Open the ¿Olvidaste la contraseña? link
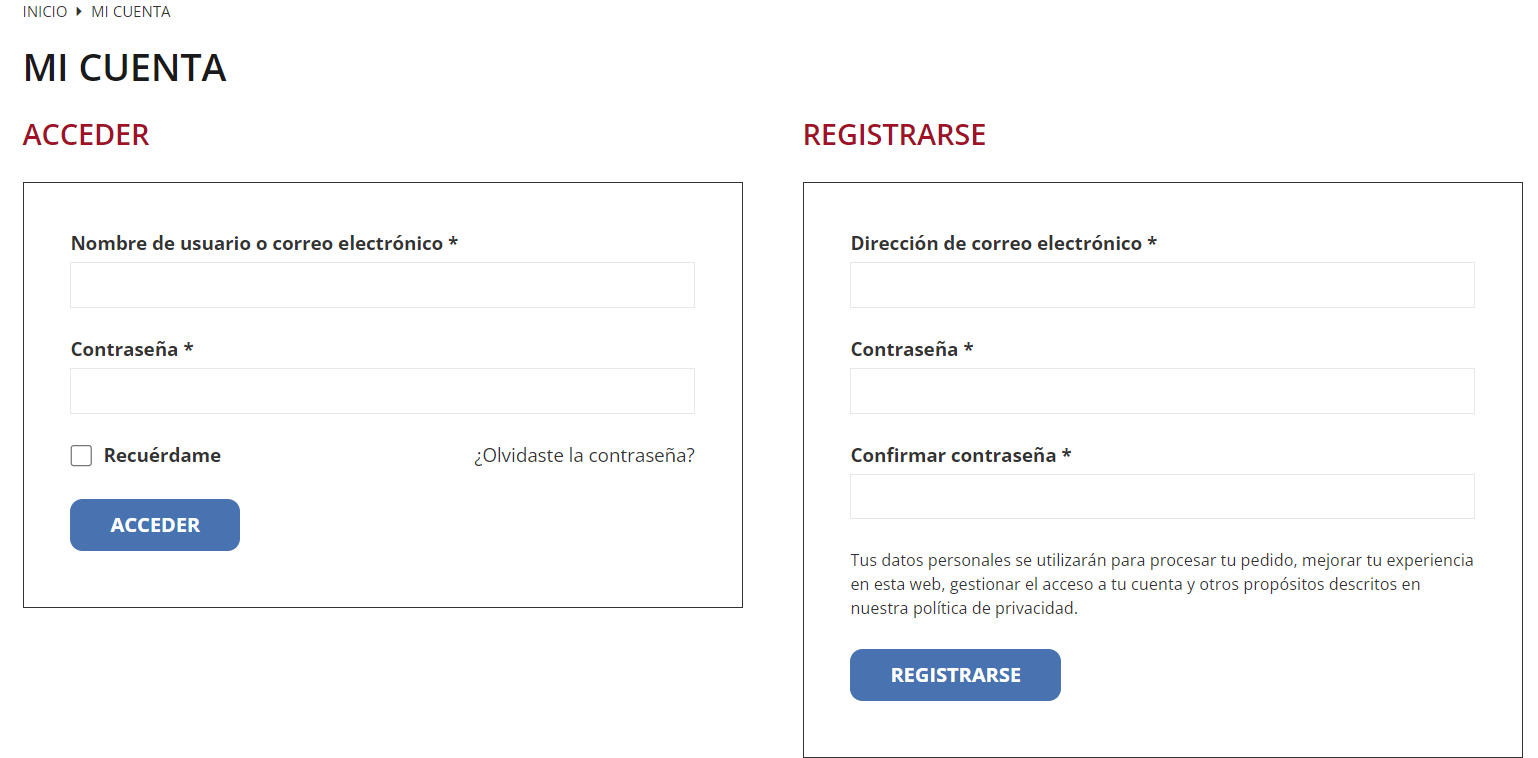 click(584, 456)
